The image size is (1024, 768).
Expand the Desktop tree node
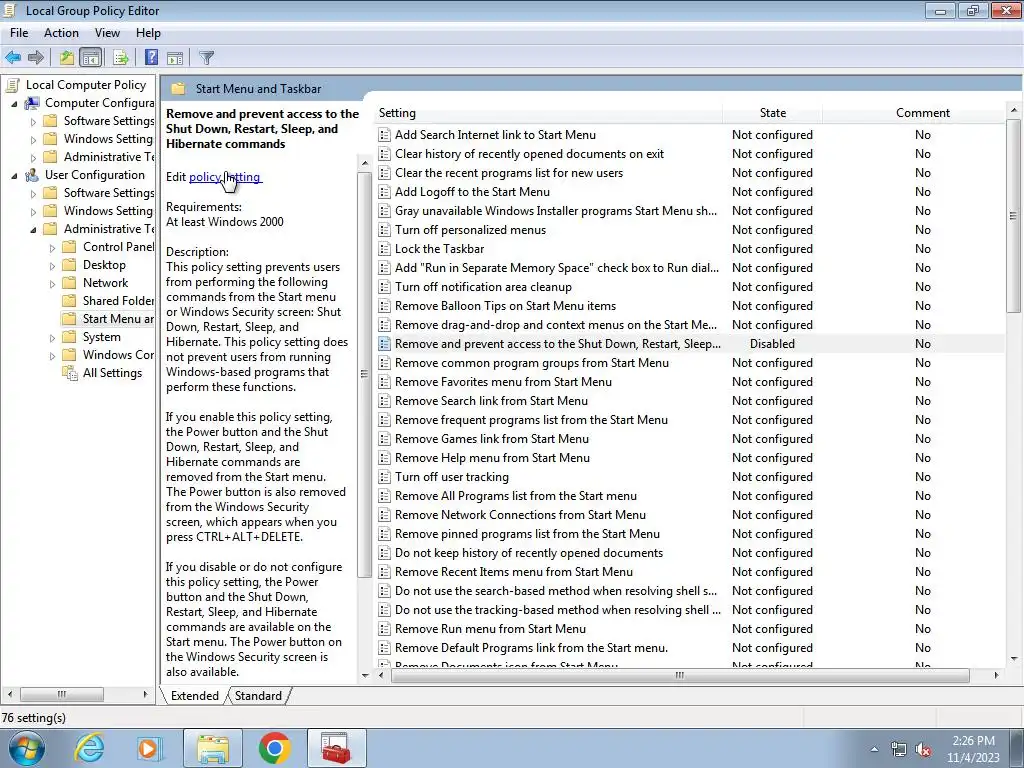52,266
